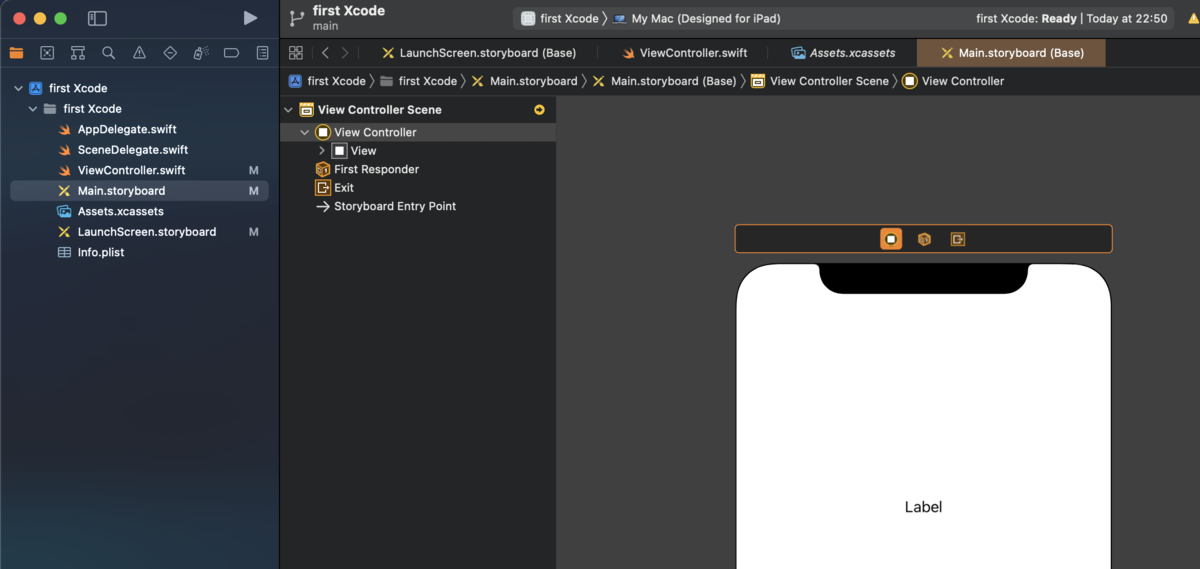This screenshot has width=1200, height=569.
Task: Open the Project navigator folder icon
Action: [x=16, y=53]
